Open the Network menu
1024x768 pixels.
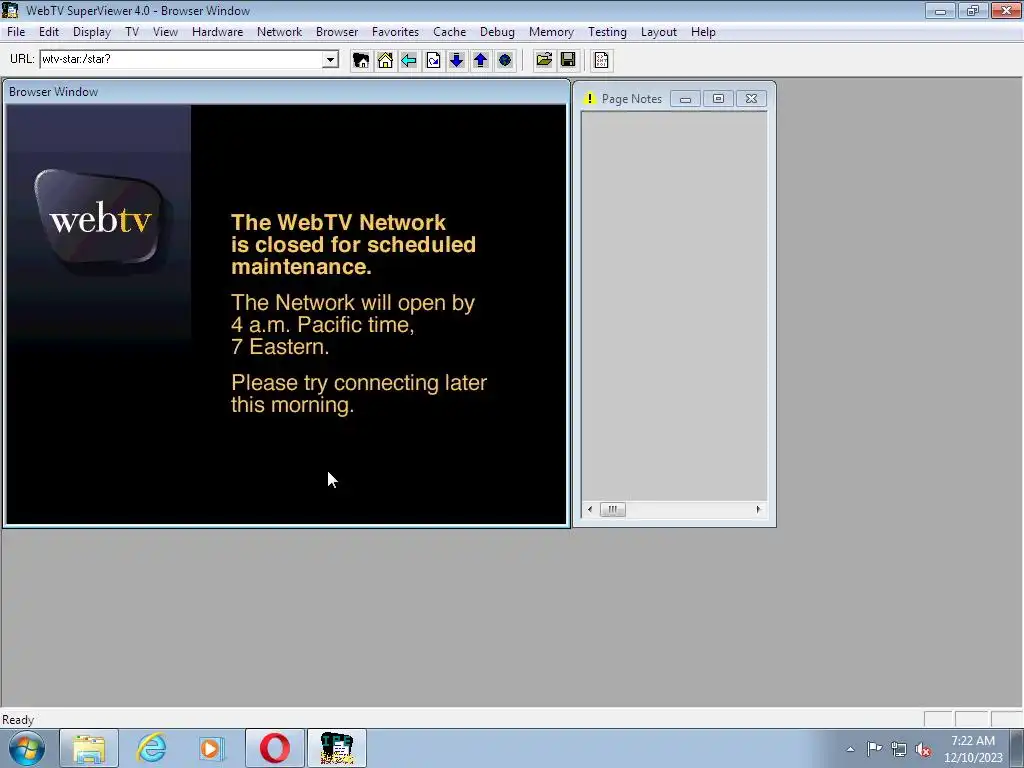[280, 32]
